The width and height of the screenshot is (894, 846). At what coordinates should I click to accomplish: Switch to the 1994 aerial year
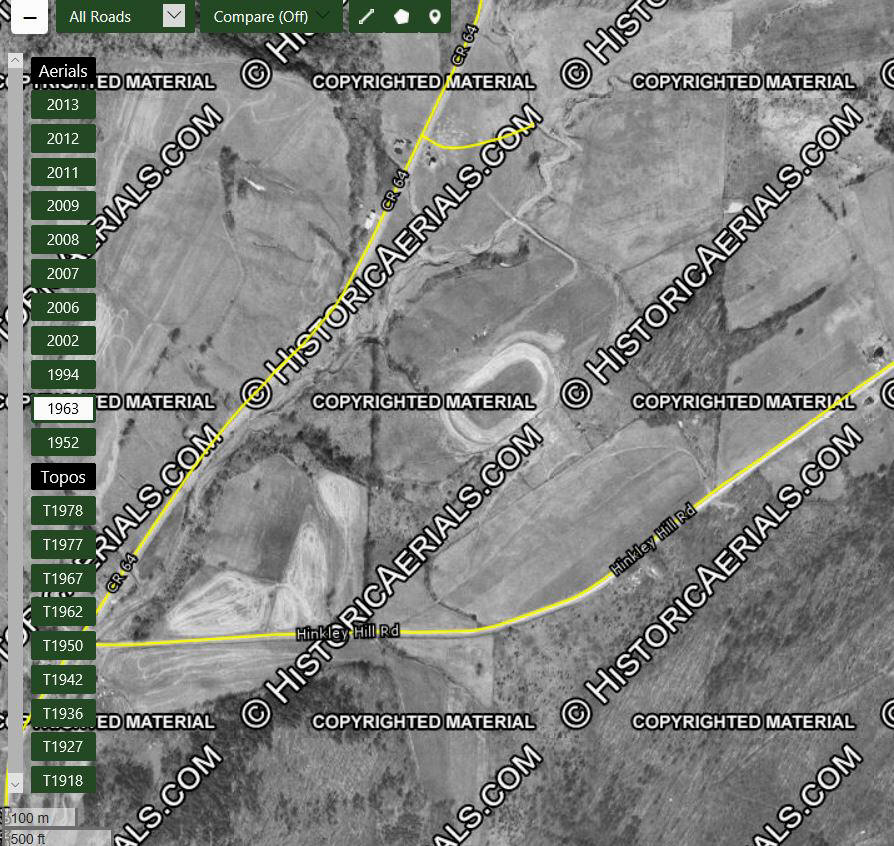click(63, 375)
